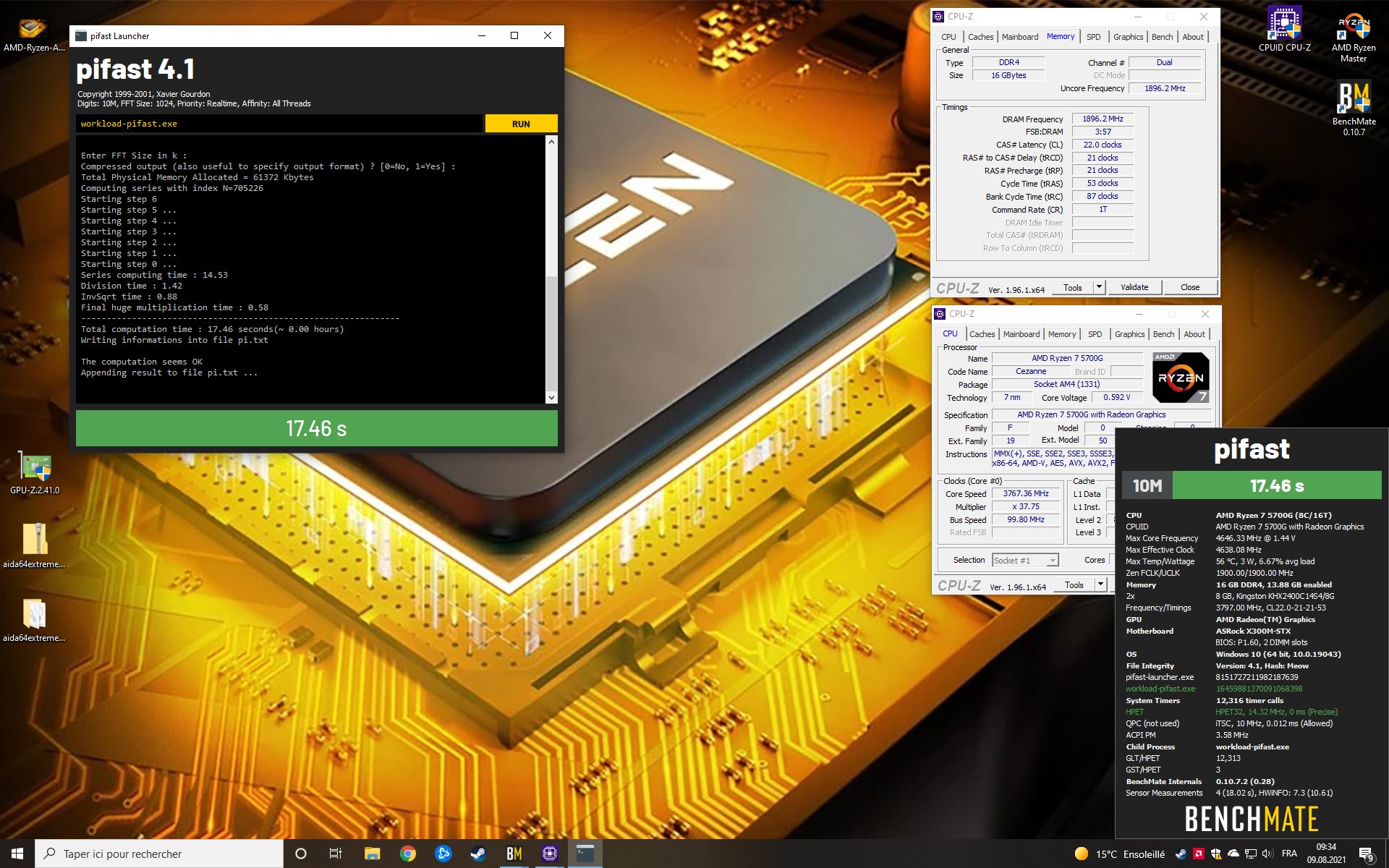Click Tools button in upper CPU-Z window
The width and height of the screenshot is (1389, 868).
[x=1073, y=287]
